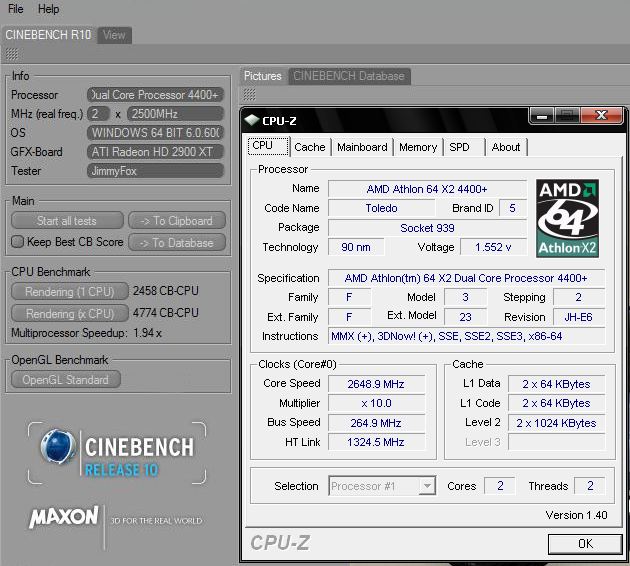Open the File menu
The height and width of the screenshot is (566, 630).
(x=16, y=9)
